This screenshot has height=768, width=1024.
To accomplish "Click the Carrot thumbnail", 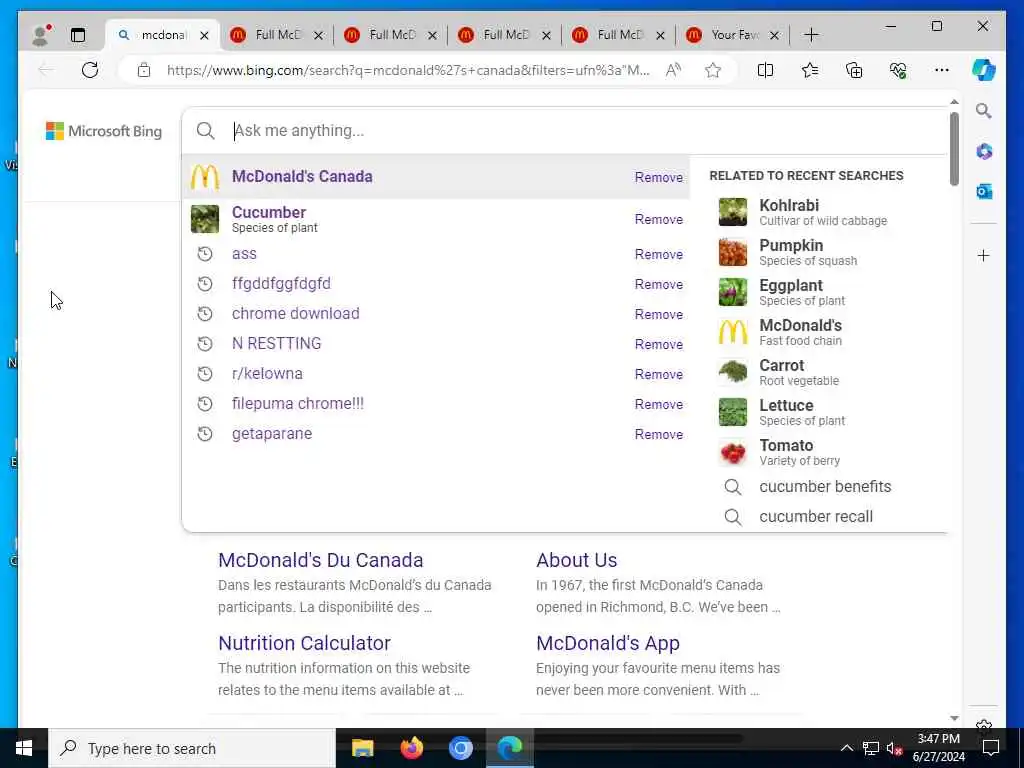I will pos(733,372).
